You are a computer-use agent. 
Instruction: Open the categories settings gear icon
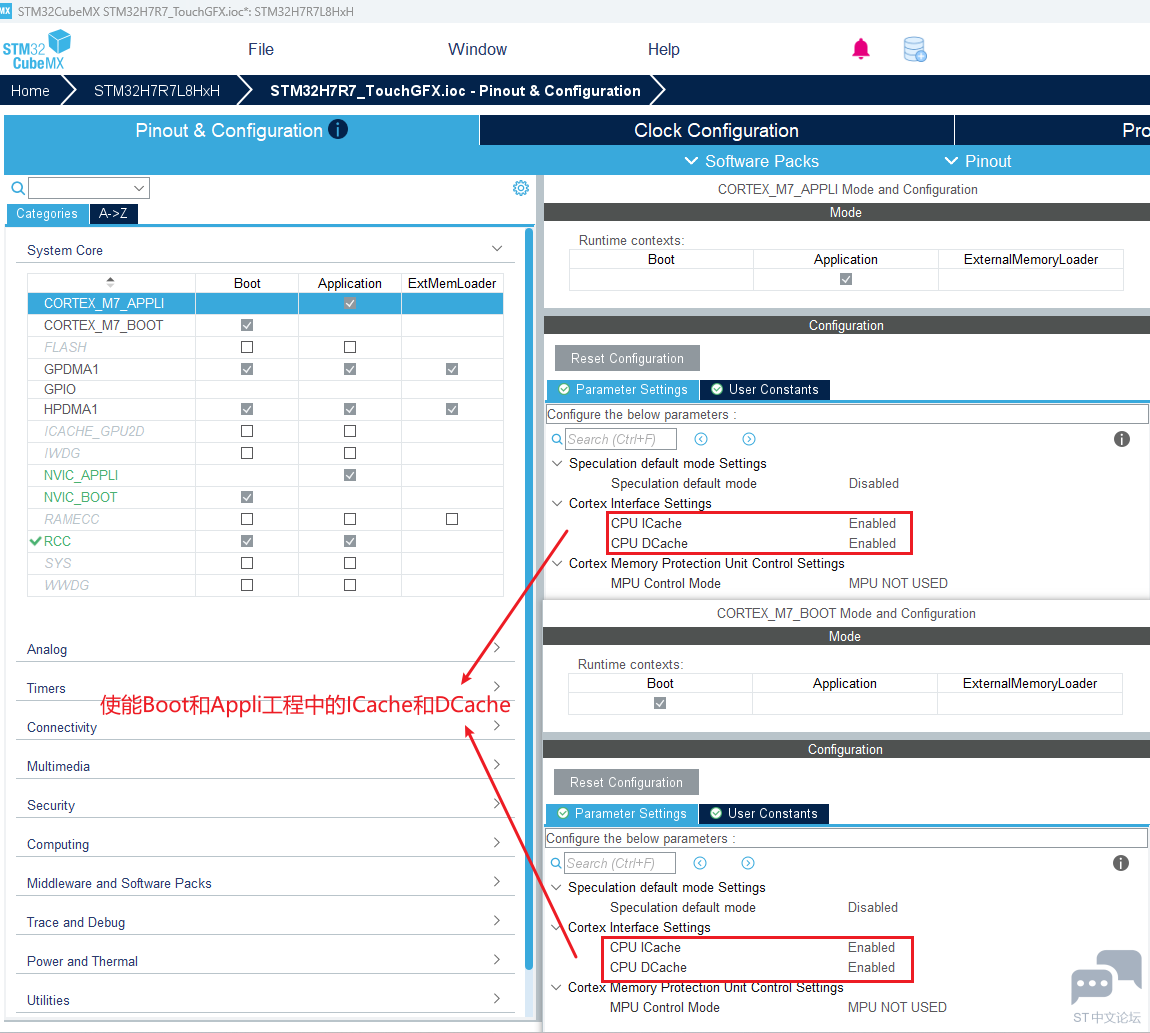[521, 188]
